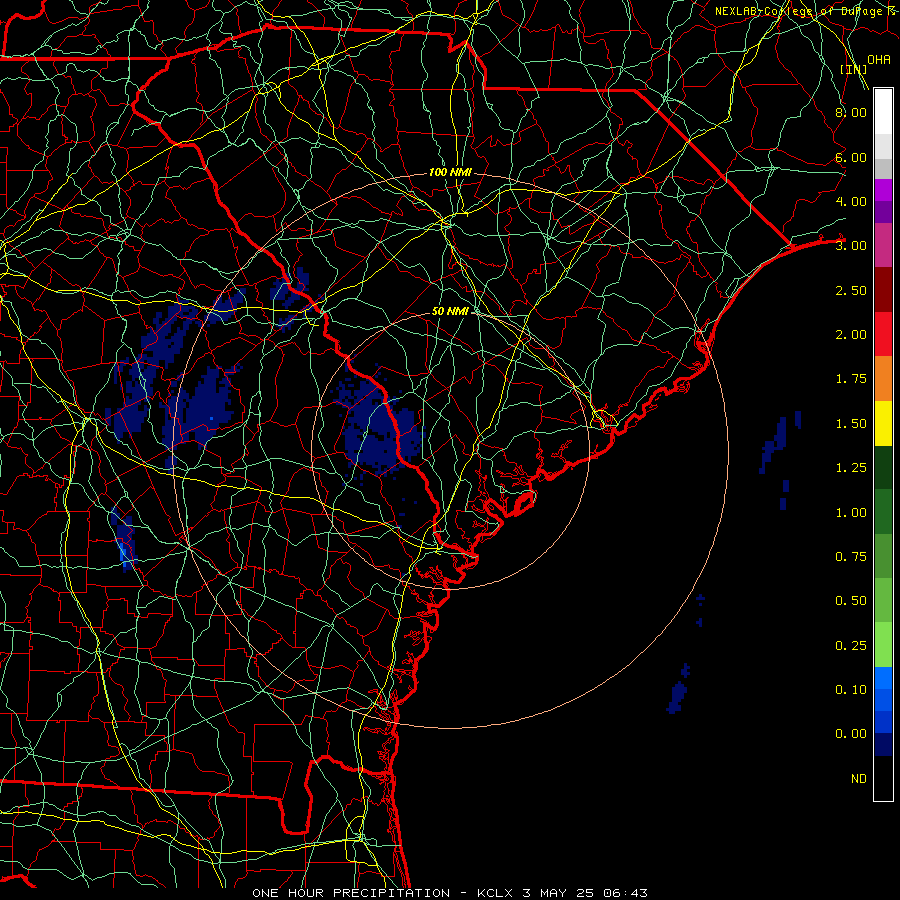Click the [IN] units label
The image size is (900, 900).
854,69
